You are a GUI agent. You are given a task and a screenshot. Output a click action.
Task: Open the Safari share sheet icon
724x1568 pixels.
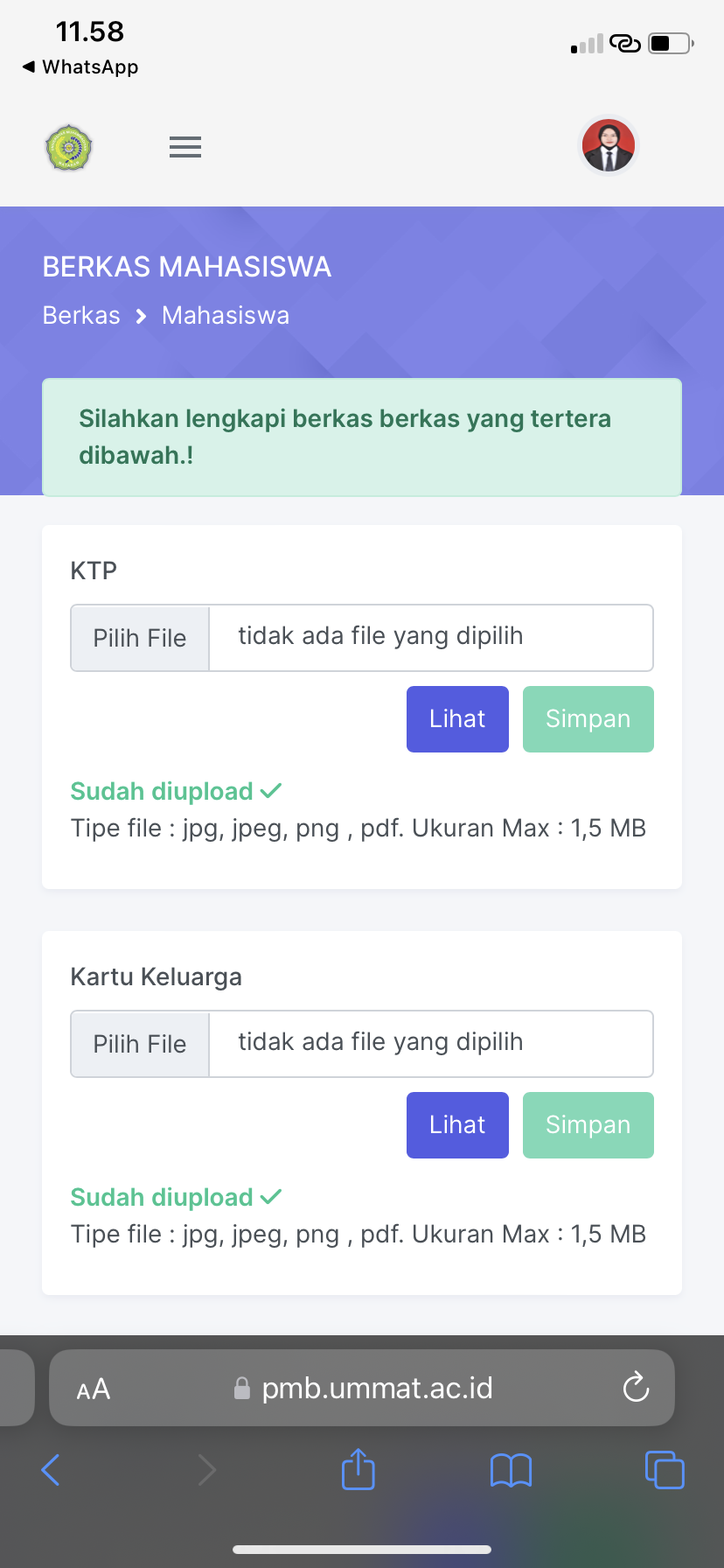[x=359, y=1469]
